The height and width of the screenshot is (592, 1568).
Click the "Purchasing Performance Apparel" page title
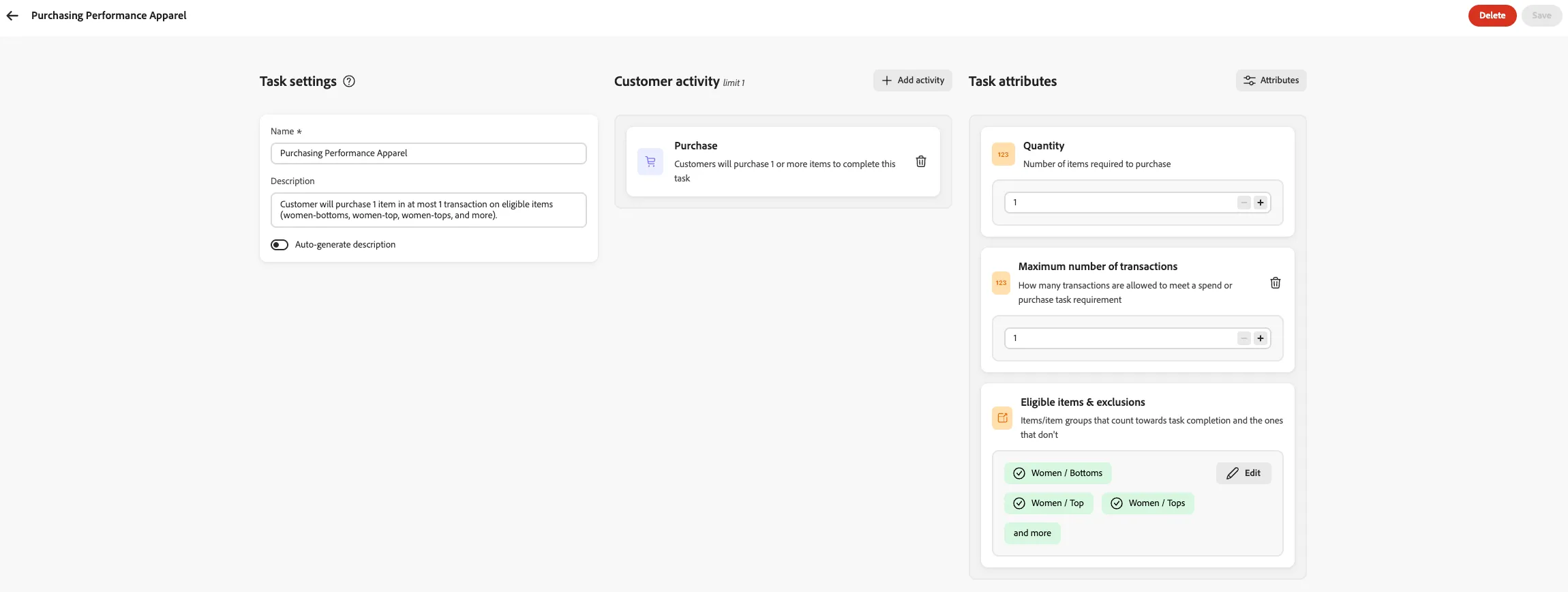(x=109, y=16)
